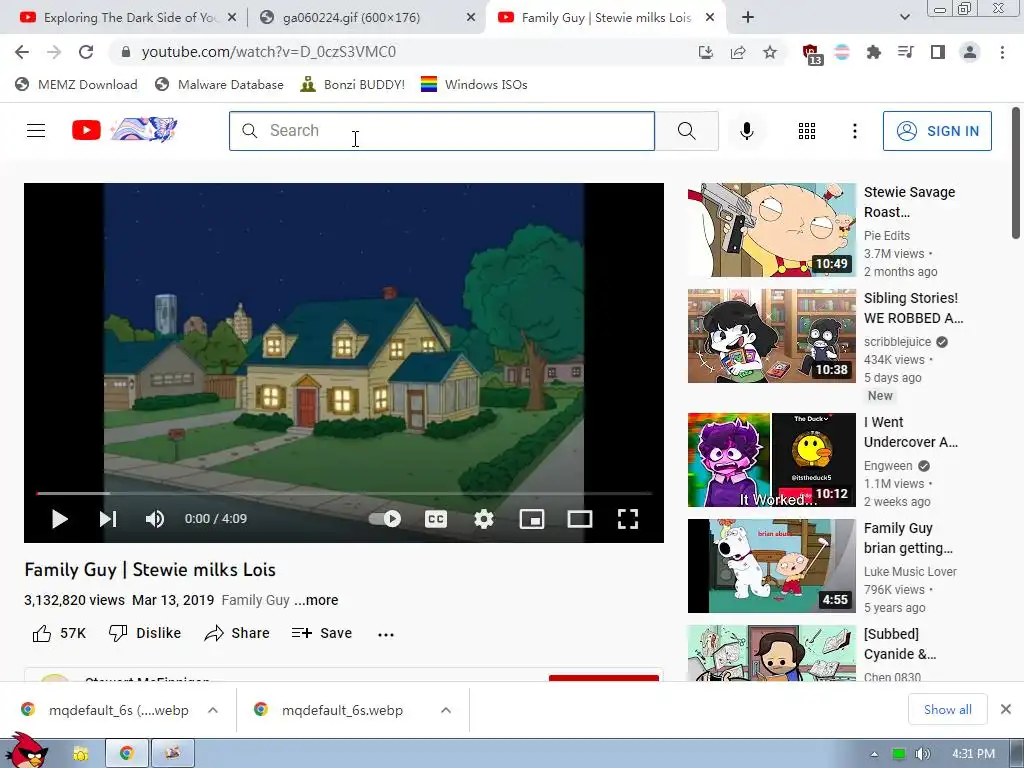The width and height of the screenshot is (1024, 768).
Task: Toggle autoplay switch in player
Action: 385,519
